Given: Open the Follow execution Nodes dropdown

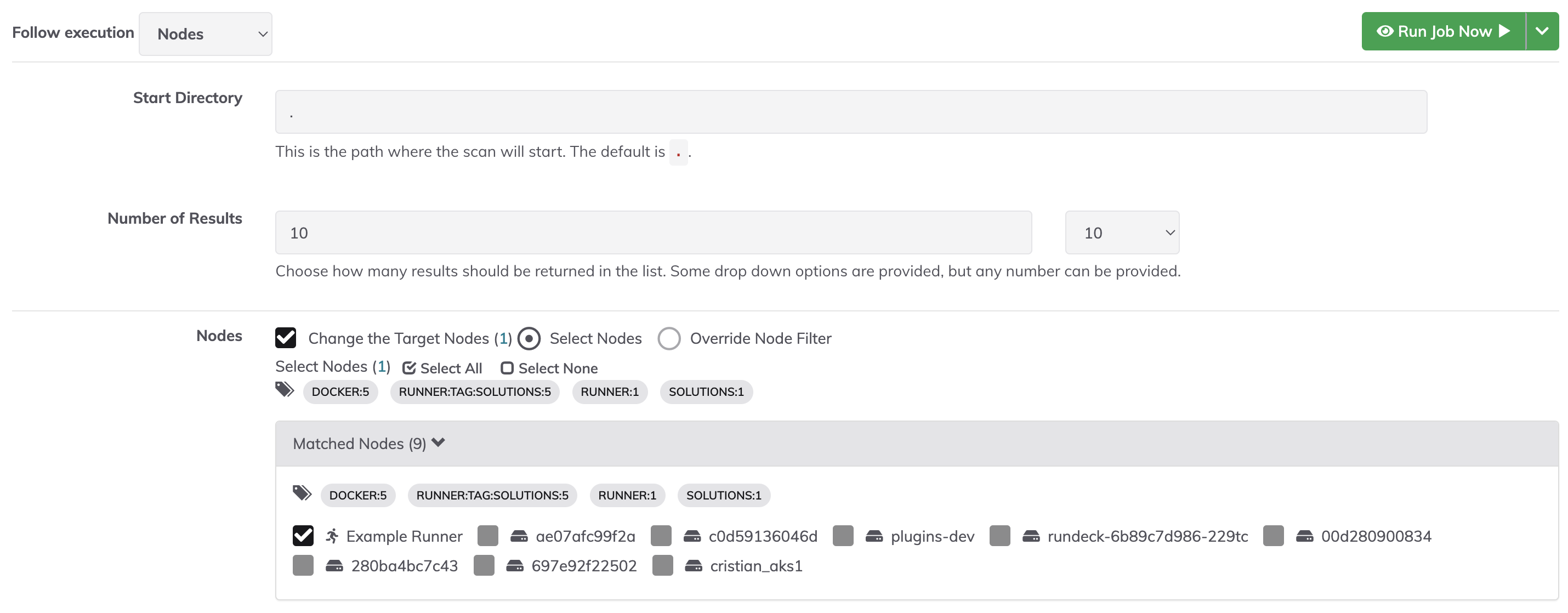Looking at the screenshot, I should pyautogui.click(x=205, y=34).
